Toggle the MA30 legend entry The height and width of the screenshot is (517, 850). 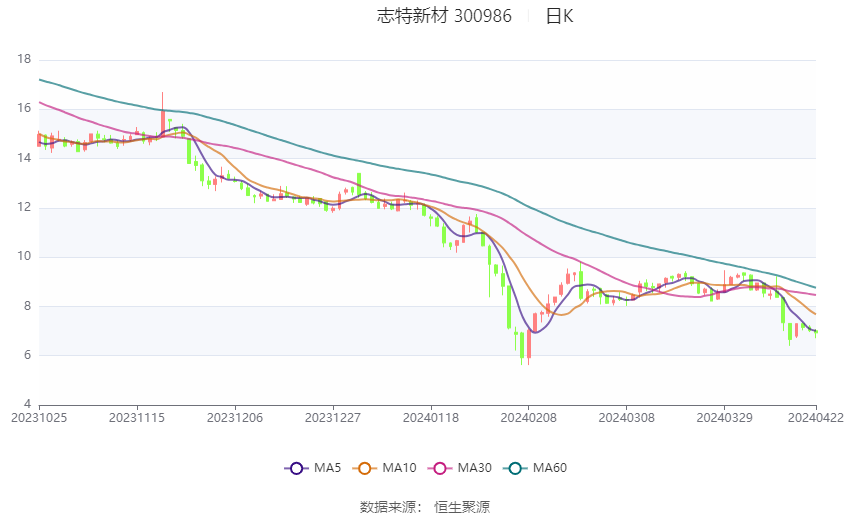460,468
